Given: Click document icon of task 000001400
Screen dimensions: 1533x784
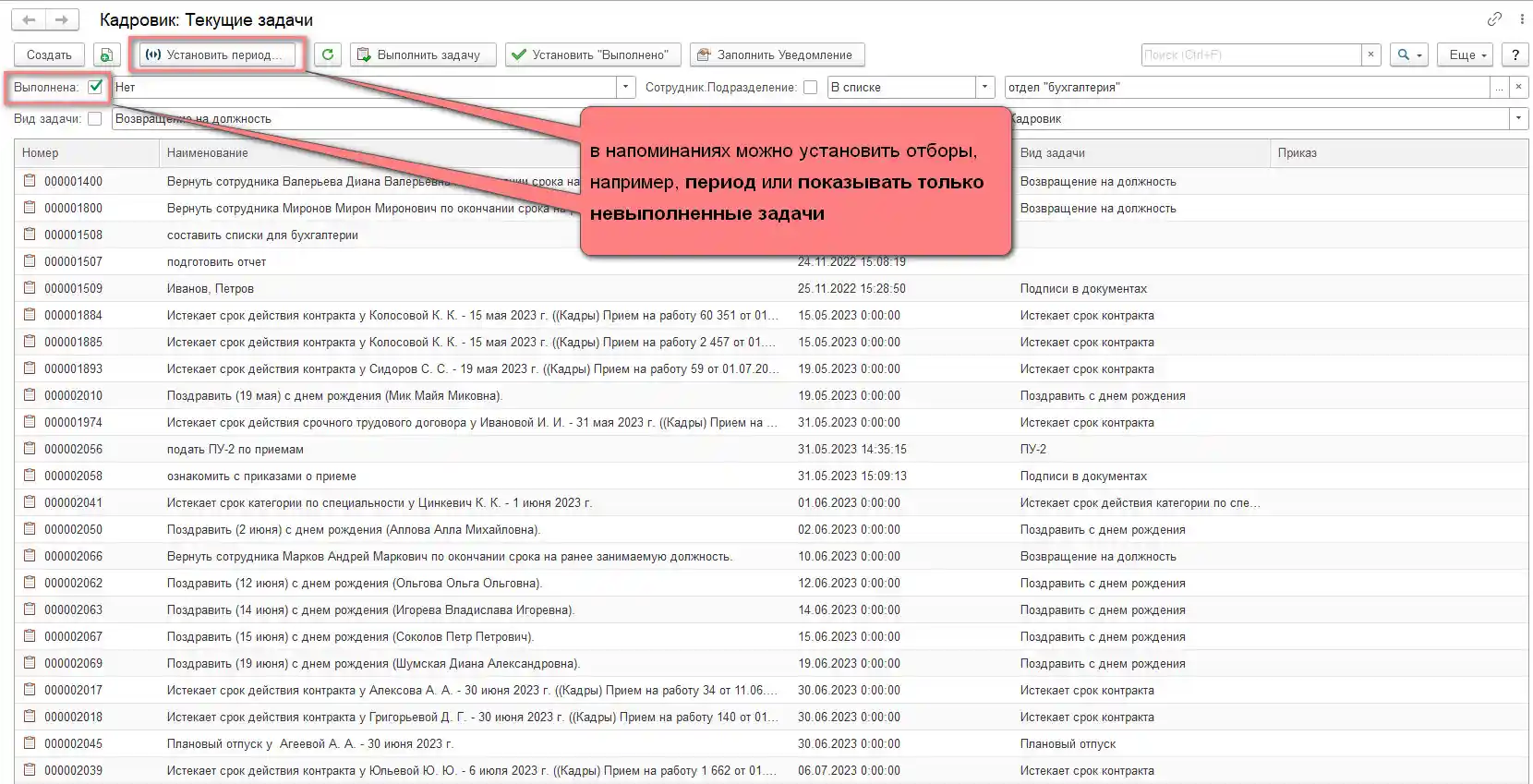Looking at the screenshot, I should click(x=30, y=181).
